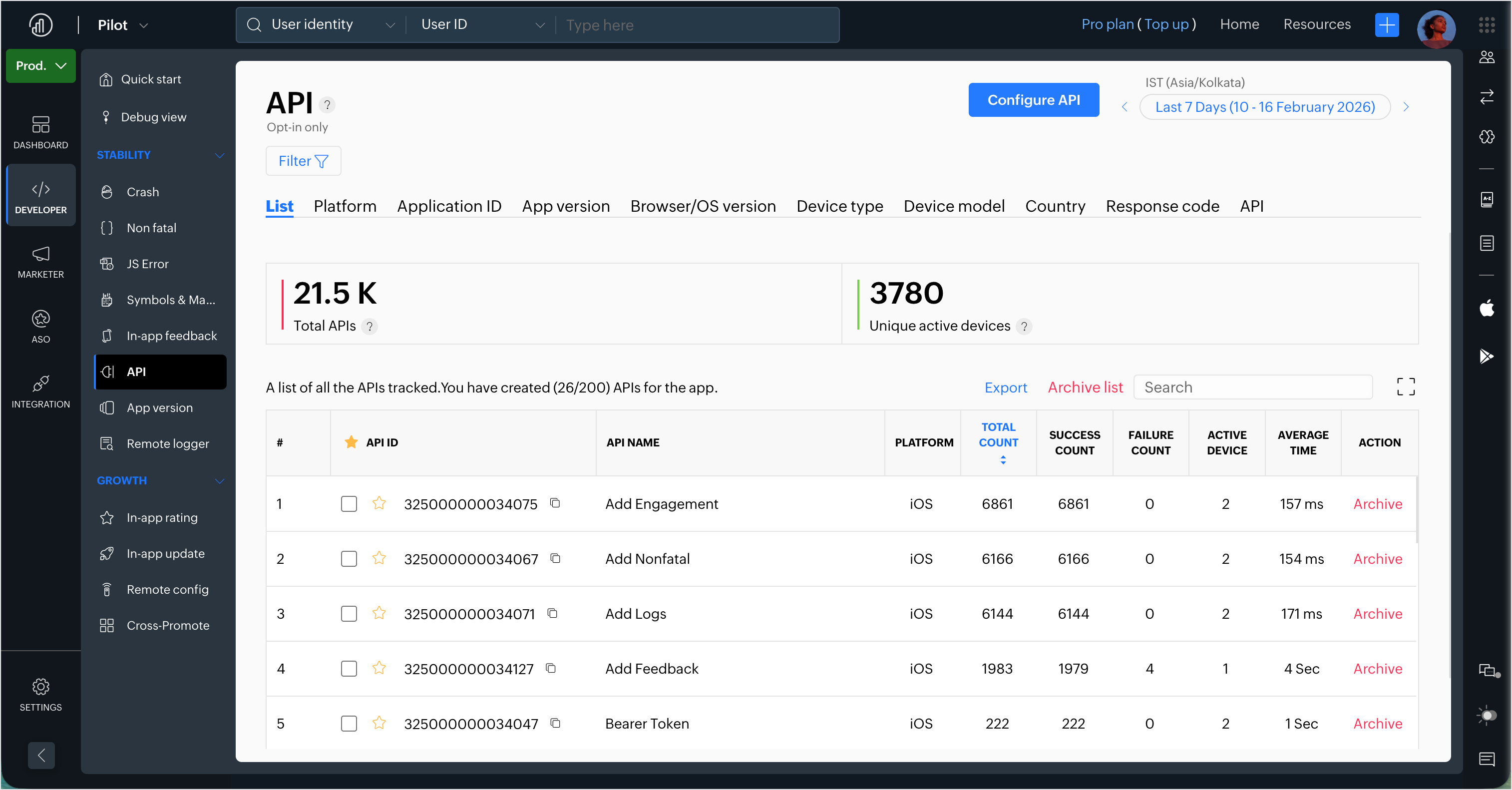Click help icon next to Total APIs
This screenshot has height=790, width=1512.
(x=369, y=326)
